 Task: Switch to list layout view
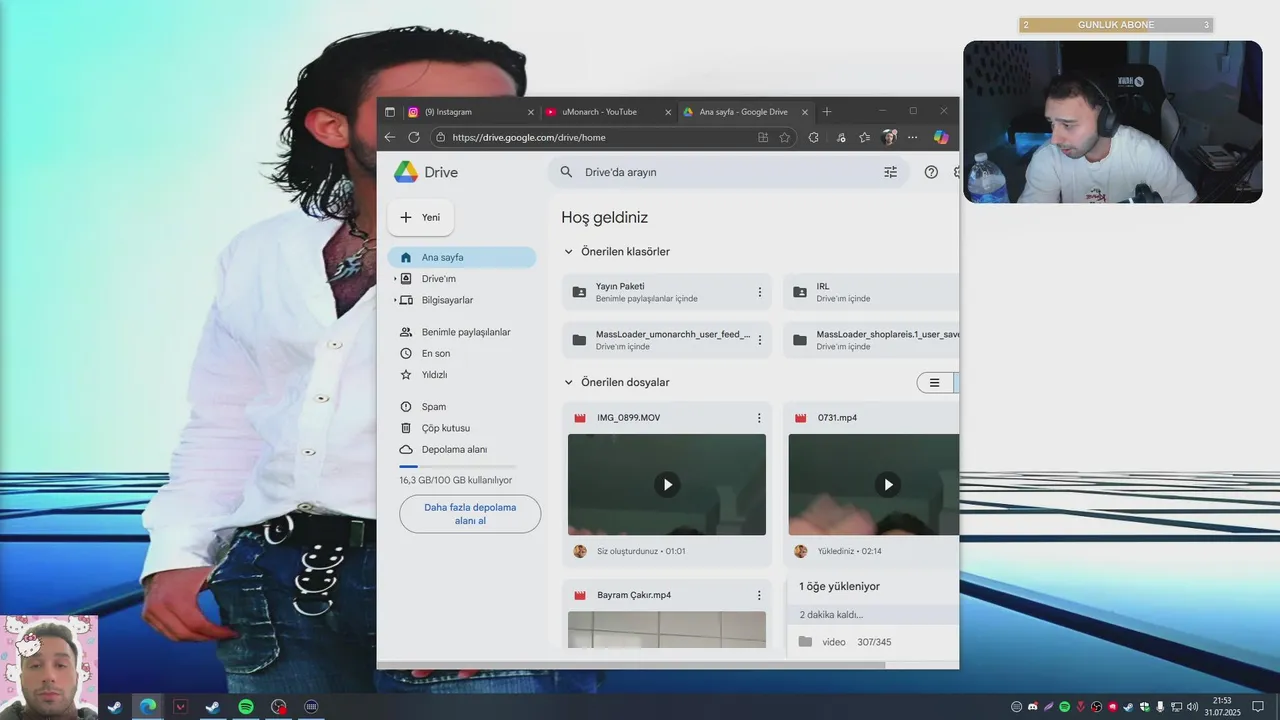(x=935, y=382)
